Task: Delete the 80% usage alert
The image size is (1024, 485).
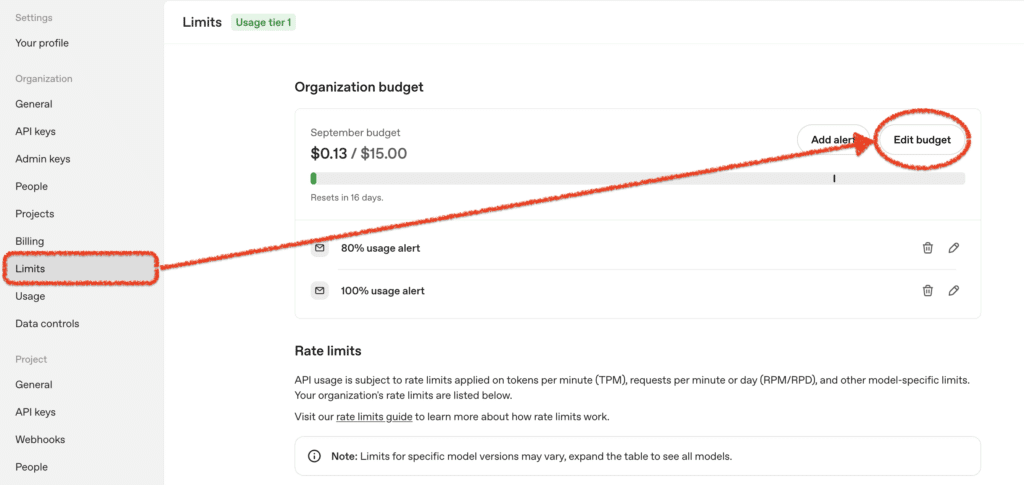Action: [927, 248]
